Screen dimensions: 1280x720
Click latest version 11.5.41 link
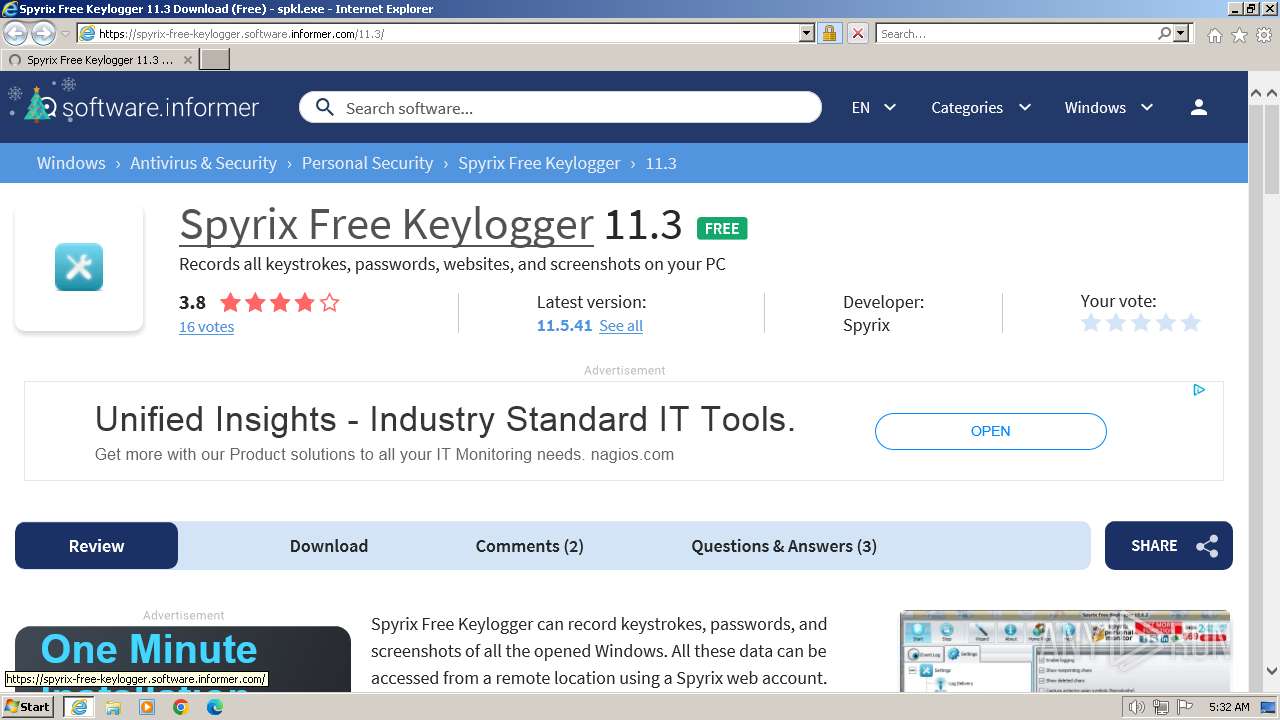point(564,326)
